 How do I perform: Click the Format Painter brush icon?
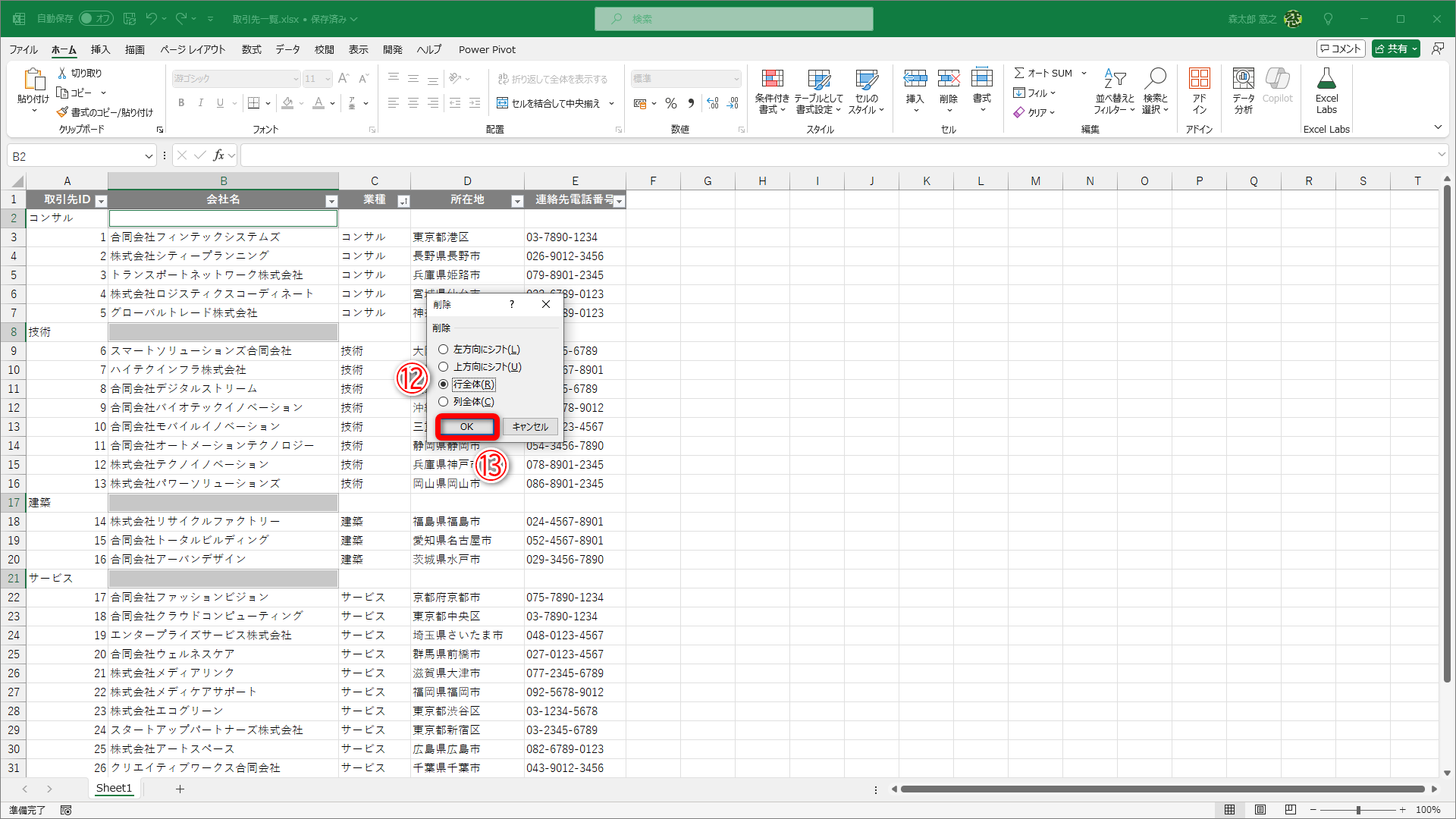tap(62, 112)
